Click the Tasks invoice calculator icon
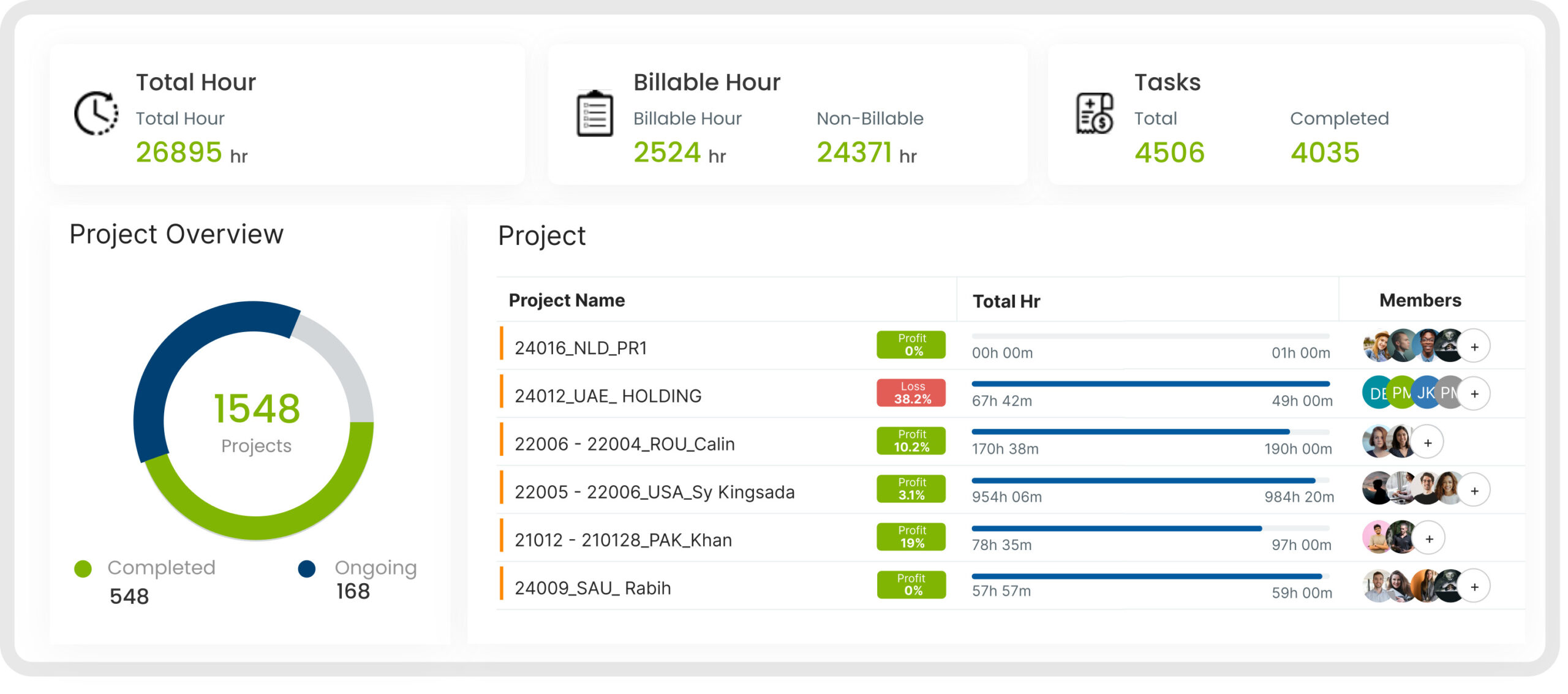This screenshot has width=1568, height=694. pos(1095,114)
